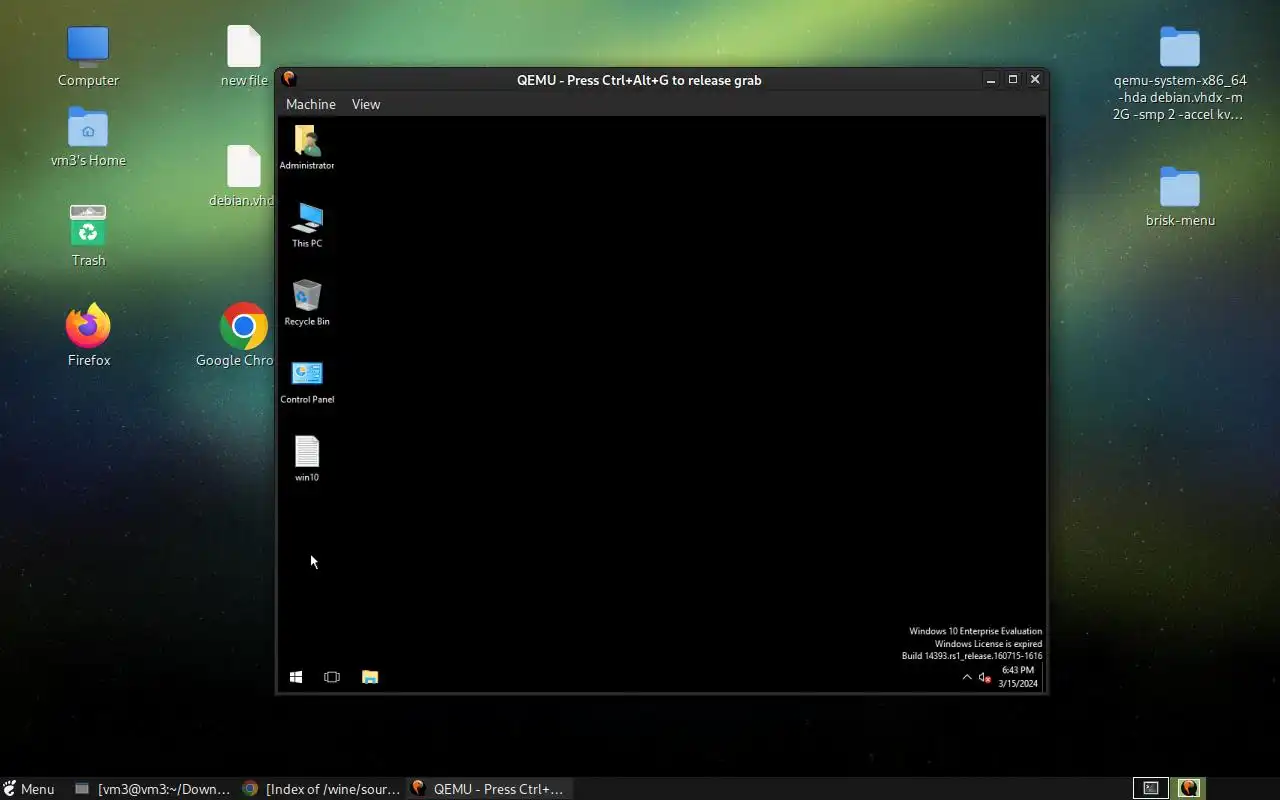Click the muted speaker volume tray icon

[x=984, y=677]
